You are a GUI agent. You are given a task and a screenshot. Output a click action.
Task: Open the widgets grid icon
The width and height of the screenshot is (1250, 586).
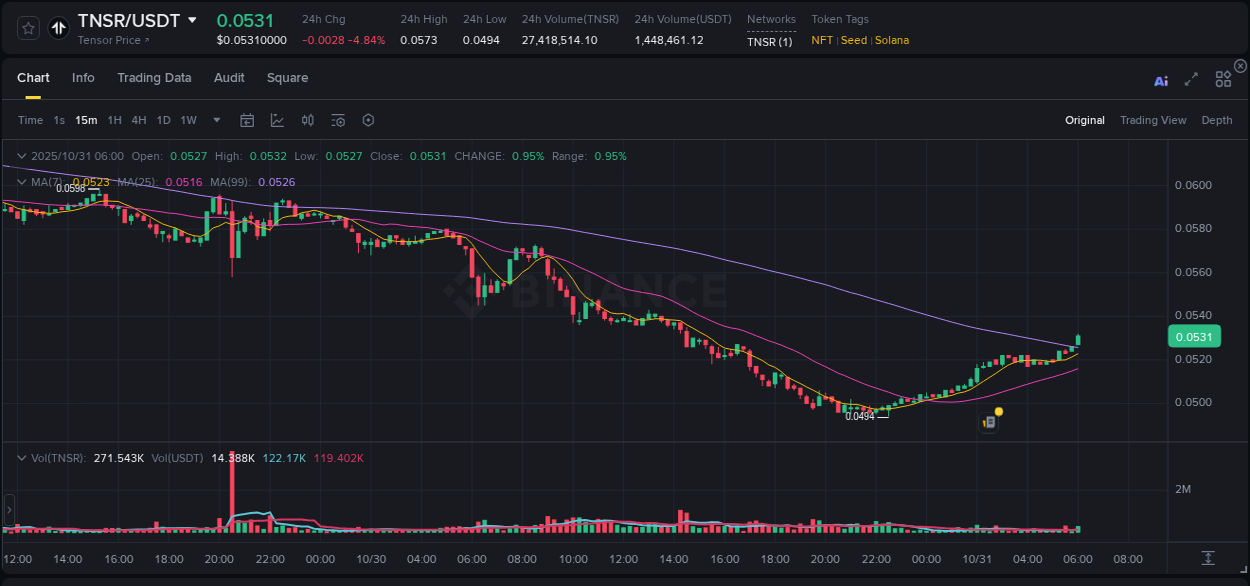1223,79
